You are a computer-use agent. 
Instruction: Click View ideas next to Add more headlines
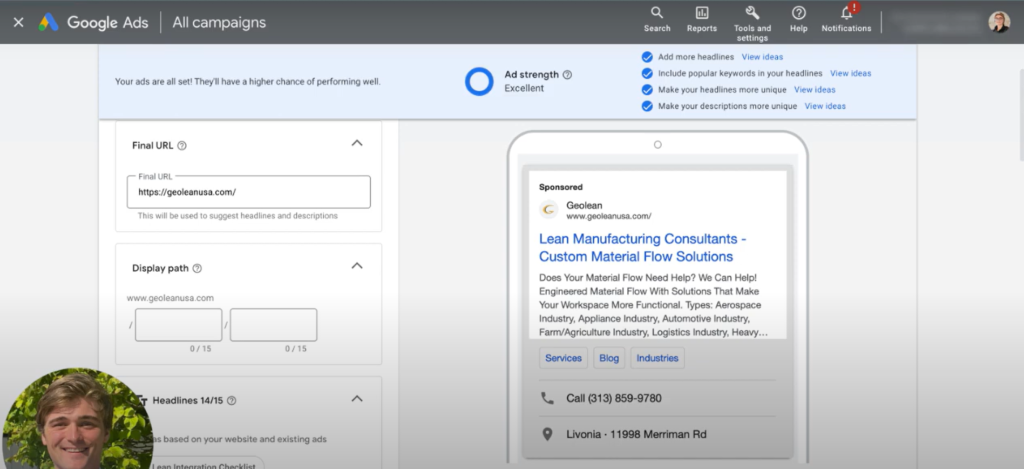(762, 57)
